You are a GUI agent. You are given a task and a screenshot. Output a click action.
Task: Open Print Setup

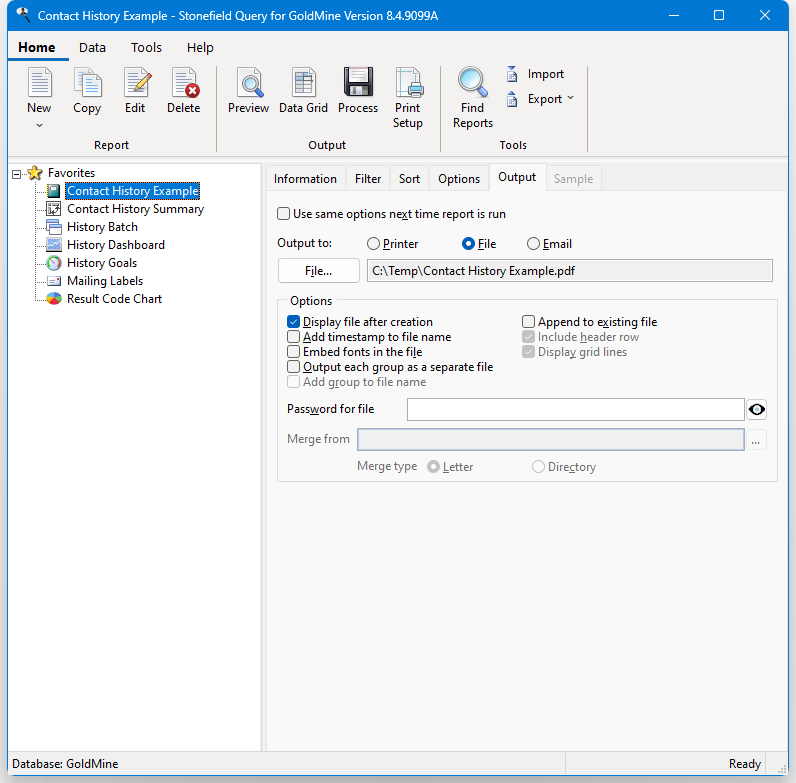tap(409, 82)
